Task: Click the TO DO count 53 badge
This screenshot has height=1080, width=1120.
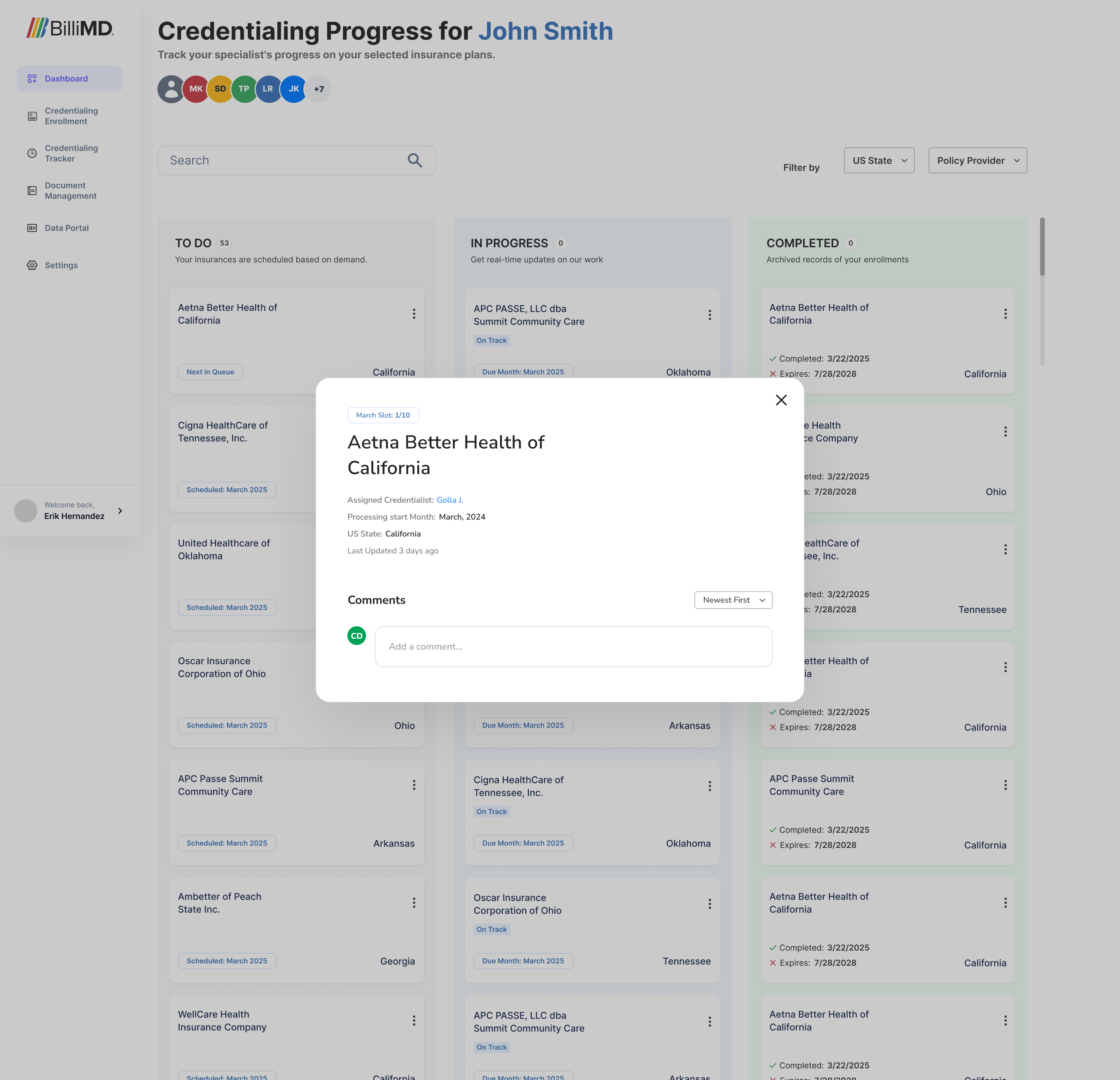Action: pos(224,243)
